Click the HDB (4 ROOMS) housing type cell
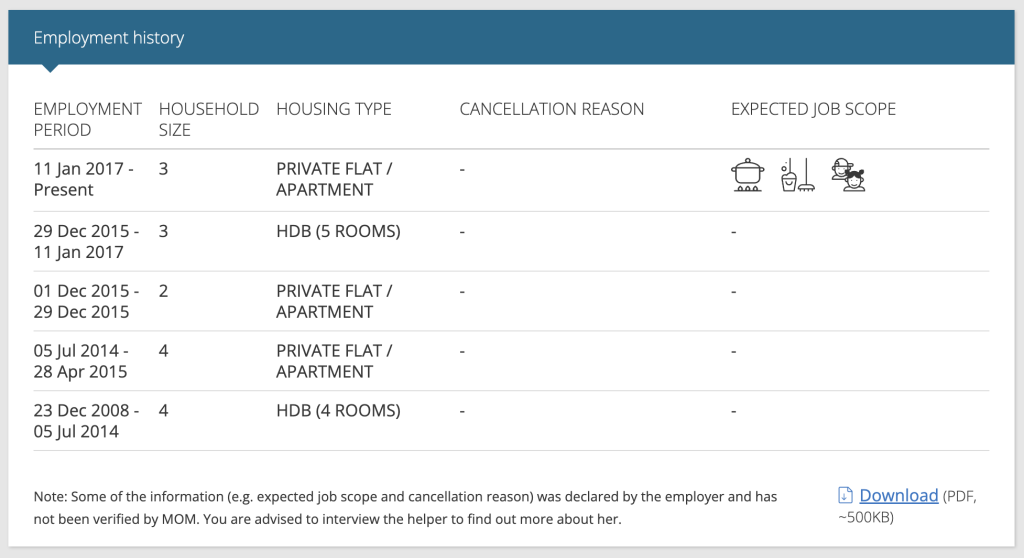 point(338,410)
